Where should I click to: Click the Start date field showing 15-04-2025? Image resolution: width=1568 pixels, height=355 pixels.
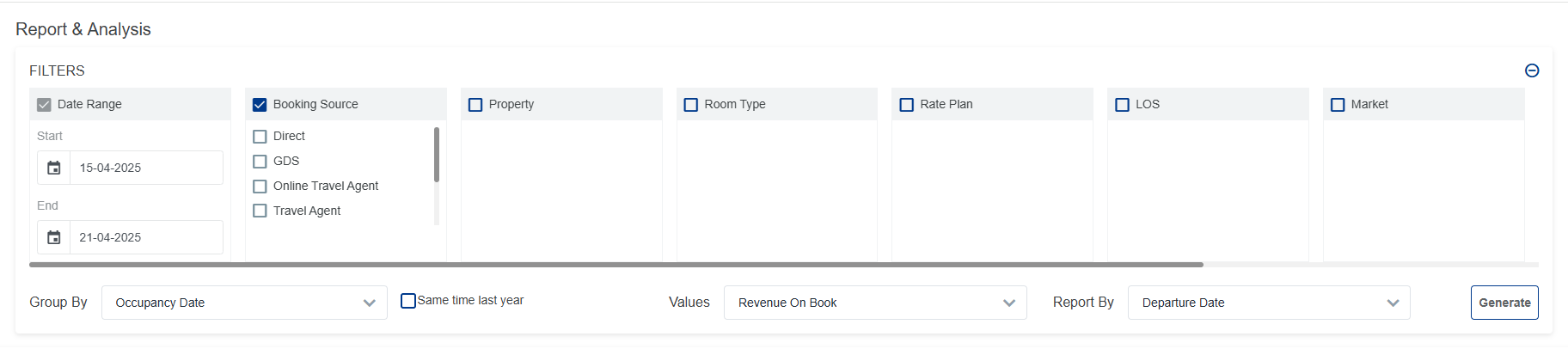pyautogui.click(x=146, y=168)
